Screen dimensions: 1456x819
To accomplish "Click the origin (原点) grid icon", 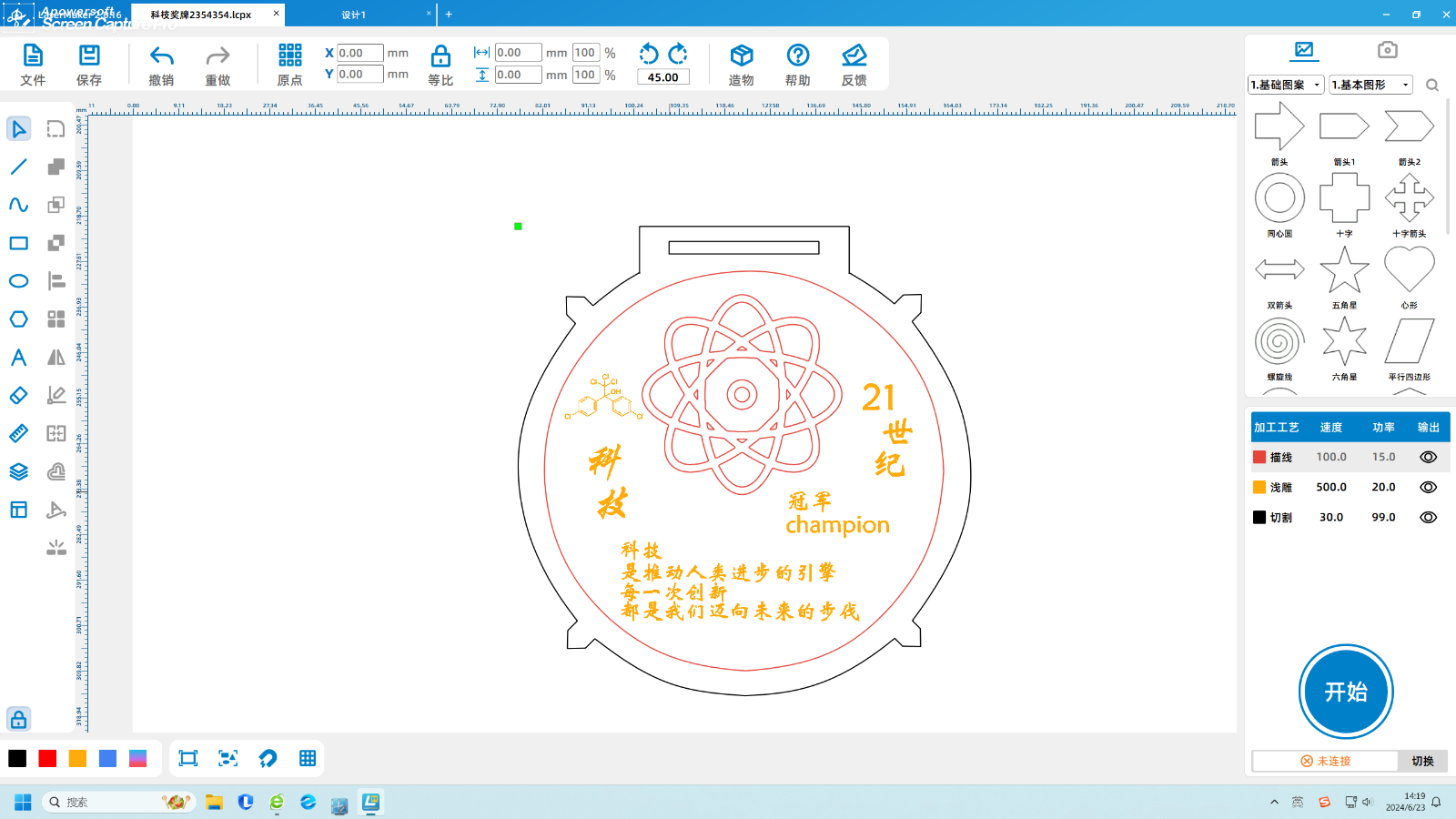I will pos(289,56).
